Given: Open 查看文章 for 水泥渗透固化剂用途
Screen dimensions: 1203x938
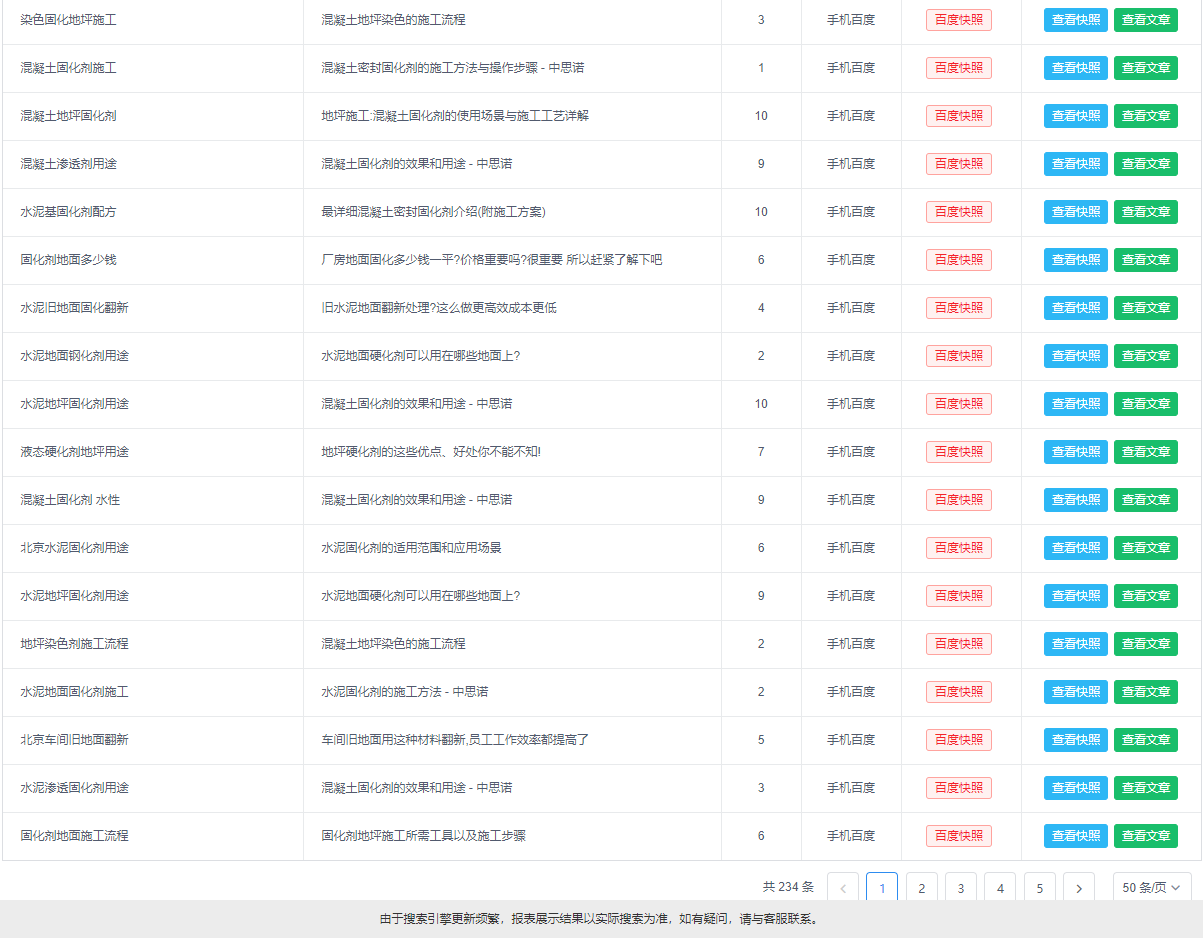Looking at the screenshot, I should [x=1146, y=788].
